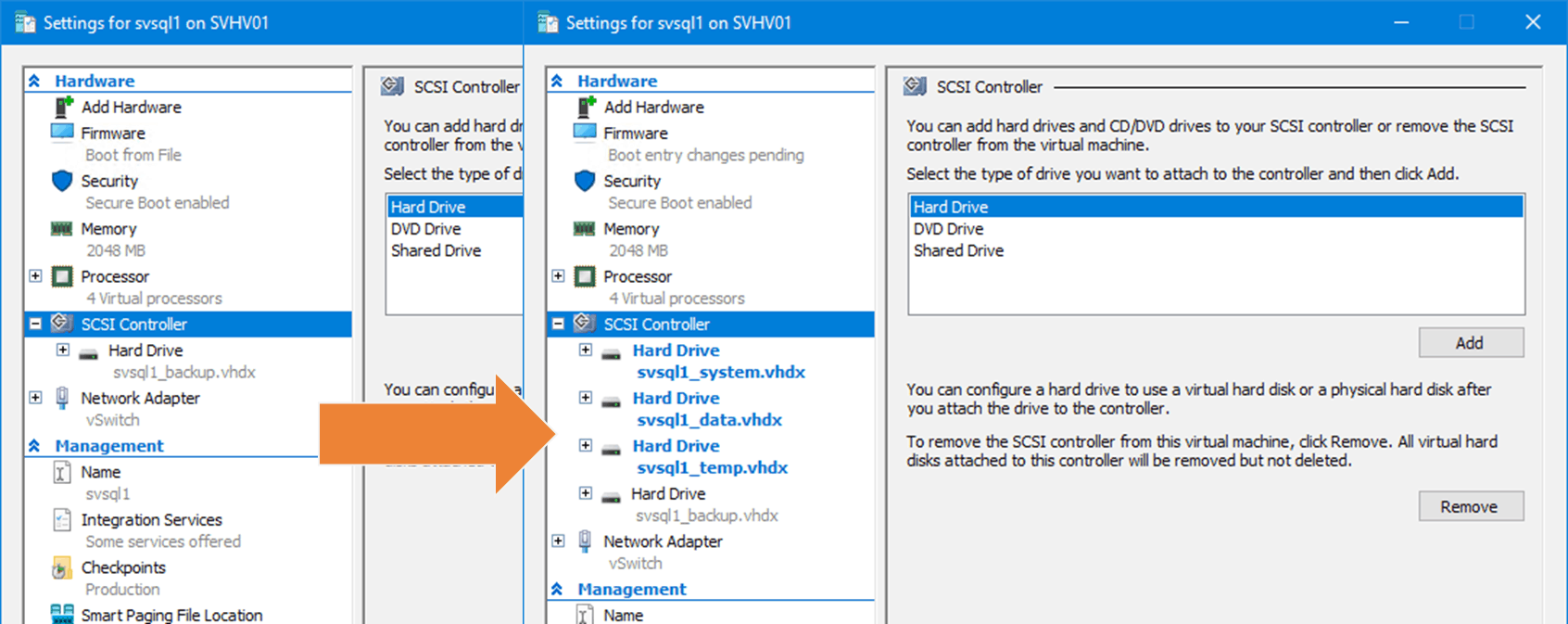The image size is (1568, 624).
Task: Click the drive icon for svsql1_temp.vhdx
Action: (612, 449)
